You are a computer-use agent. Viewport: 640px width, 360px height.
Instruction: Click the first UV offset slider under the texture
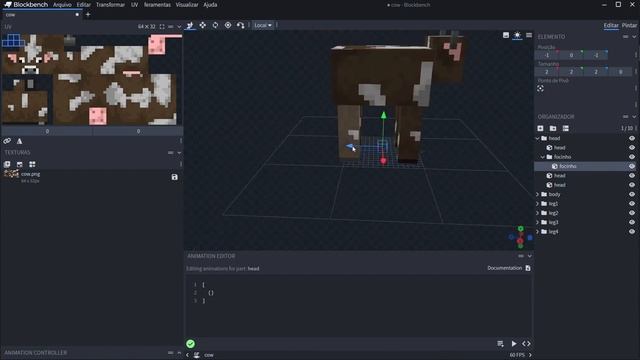[47, 131]
